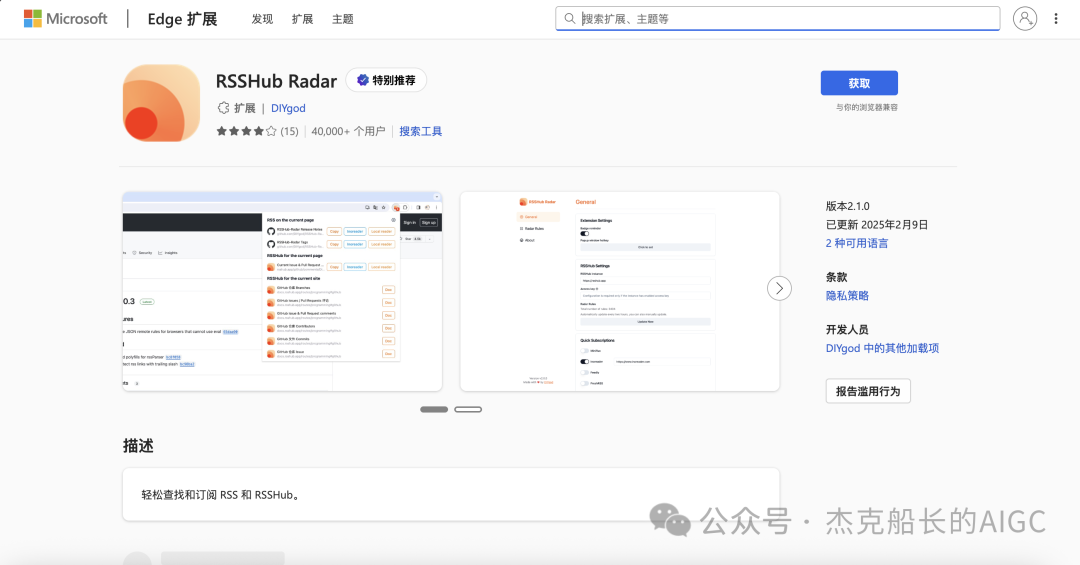Open the second screenshot of General settings
The height and width of the screenshot is (565, 1080).
click(x=620, y=291)
